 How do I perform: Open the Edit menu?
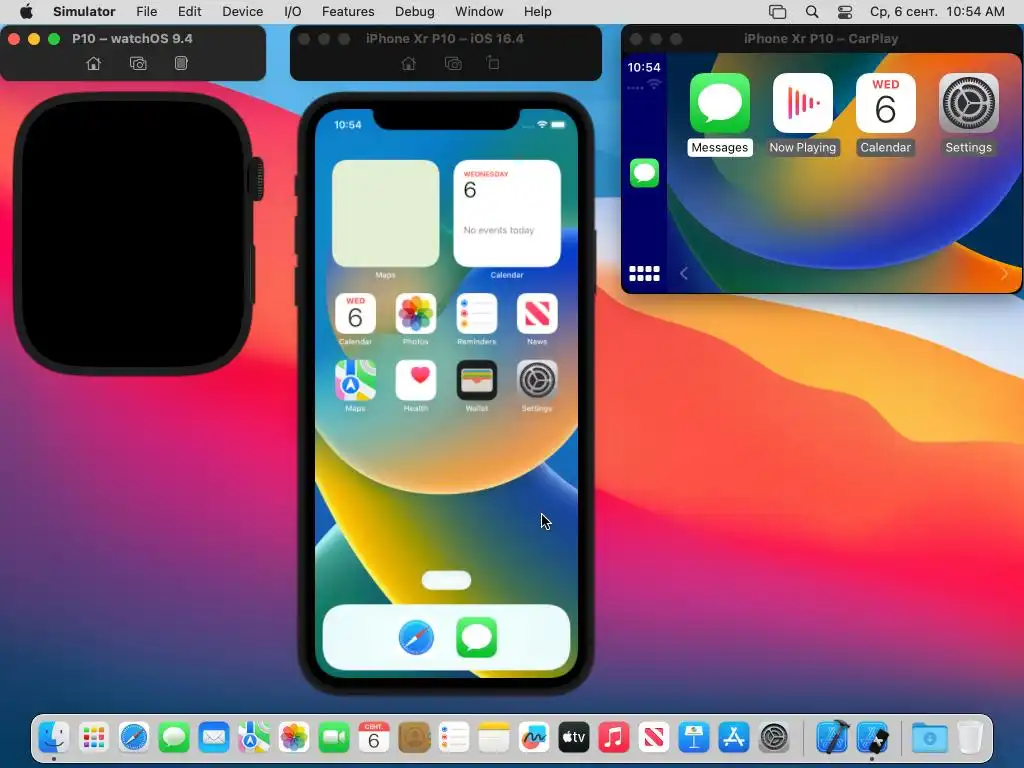(189, 12)
